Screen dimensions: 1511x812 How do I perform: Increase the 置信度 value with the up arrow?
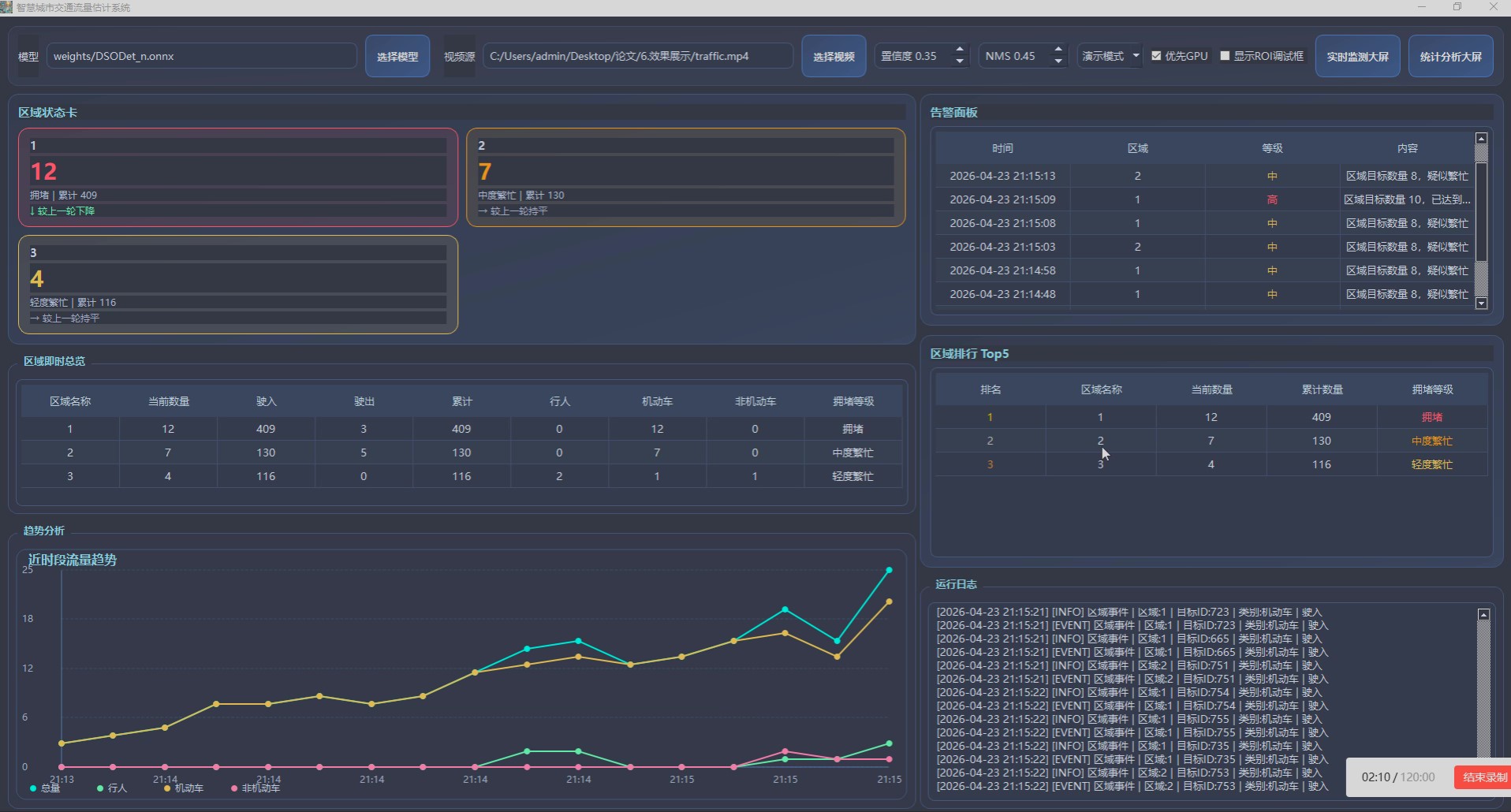coord(960,50)
